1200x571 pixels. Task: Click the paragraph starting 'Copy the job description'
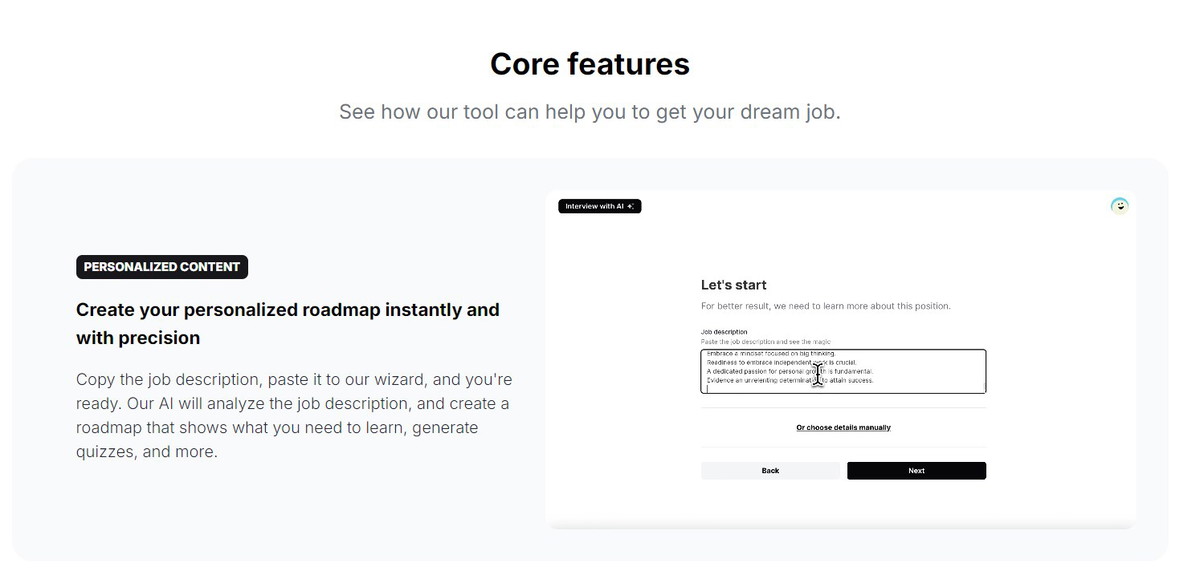click(x=294, y=416)
